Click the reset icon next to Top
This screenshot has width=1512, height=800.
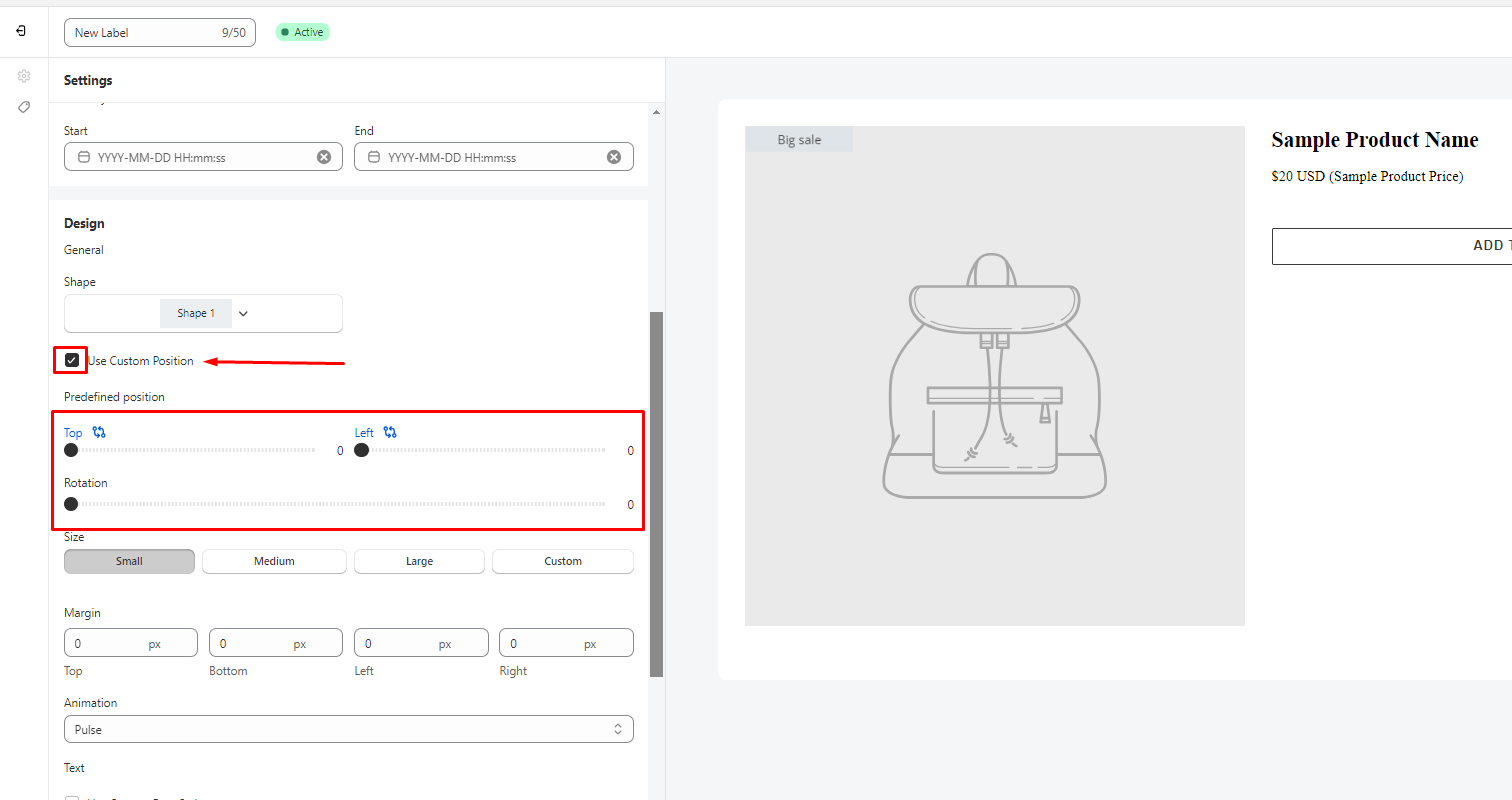tap(99, 432)
